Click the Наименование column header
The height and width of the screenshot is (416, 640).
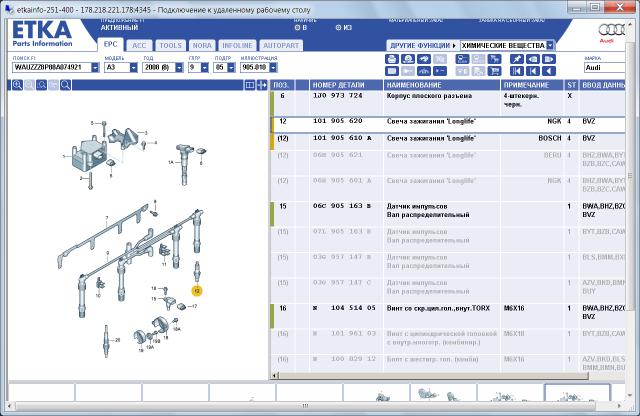pos(442,85)
